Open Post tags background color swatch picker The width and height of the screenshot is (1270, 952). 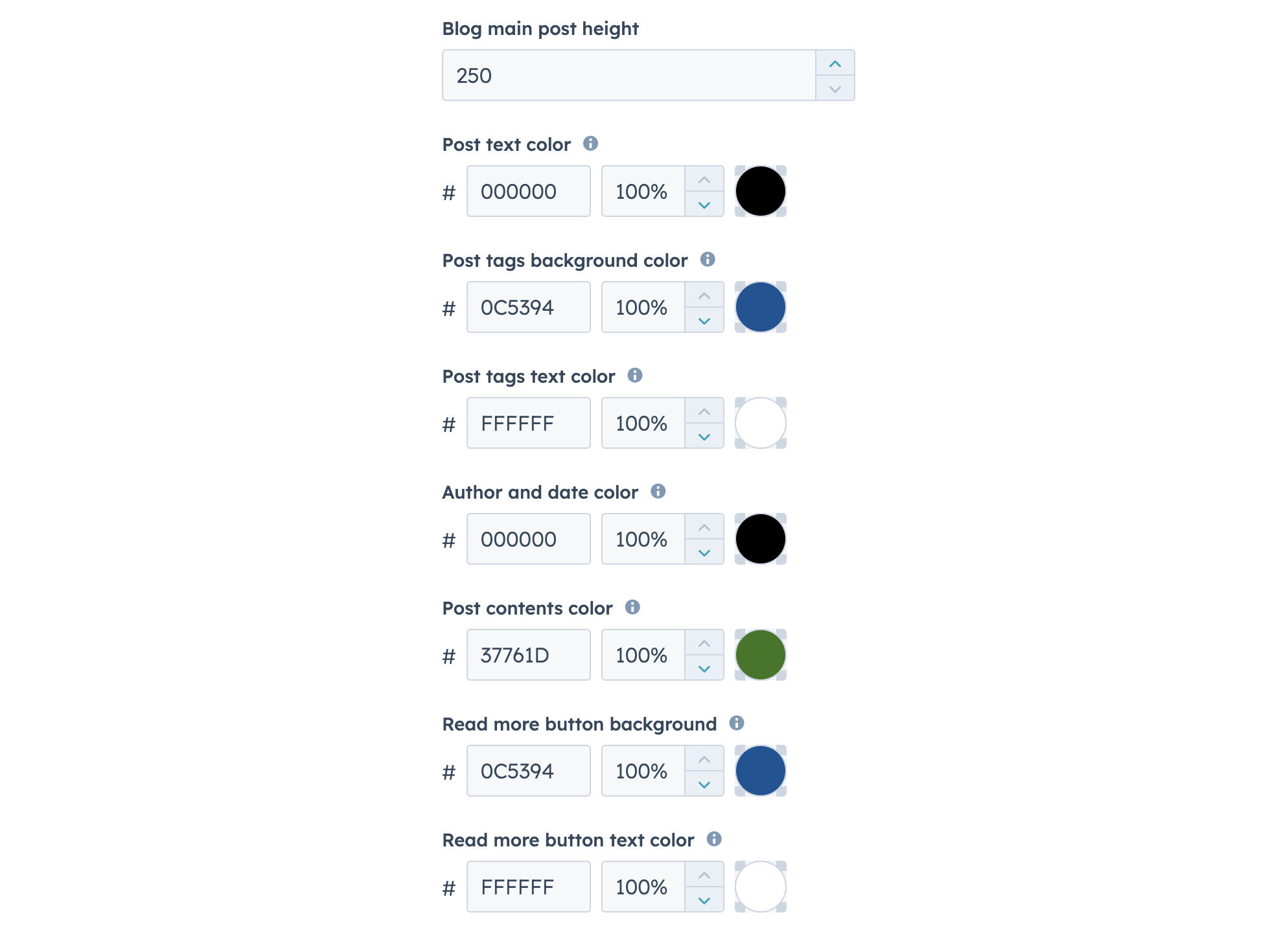pos(760,307)
